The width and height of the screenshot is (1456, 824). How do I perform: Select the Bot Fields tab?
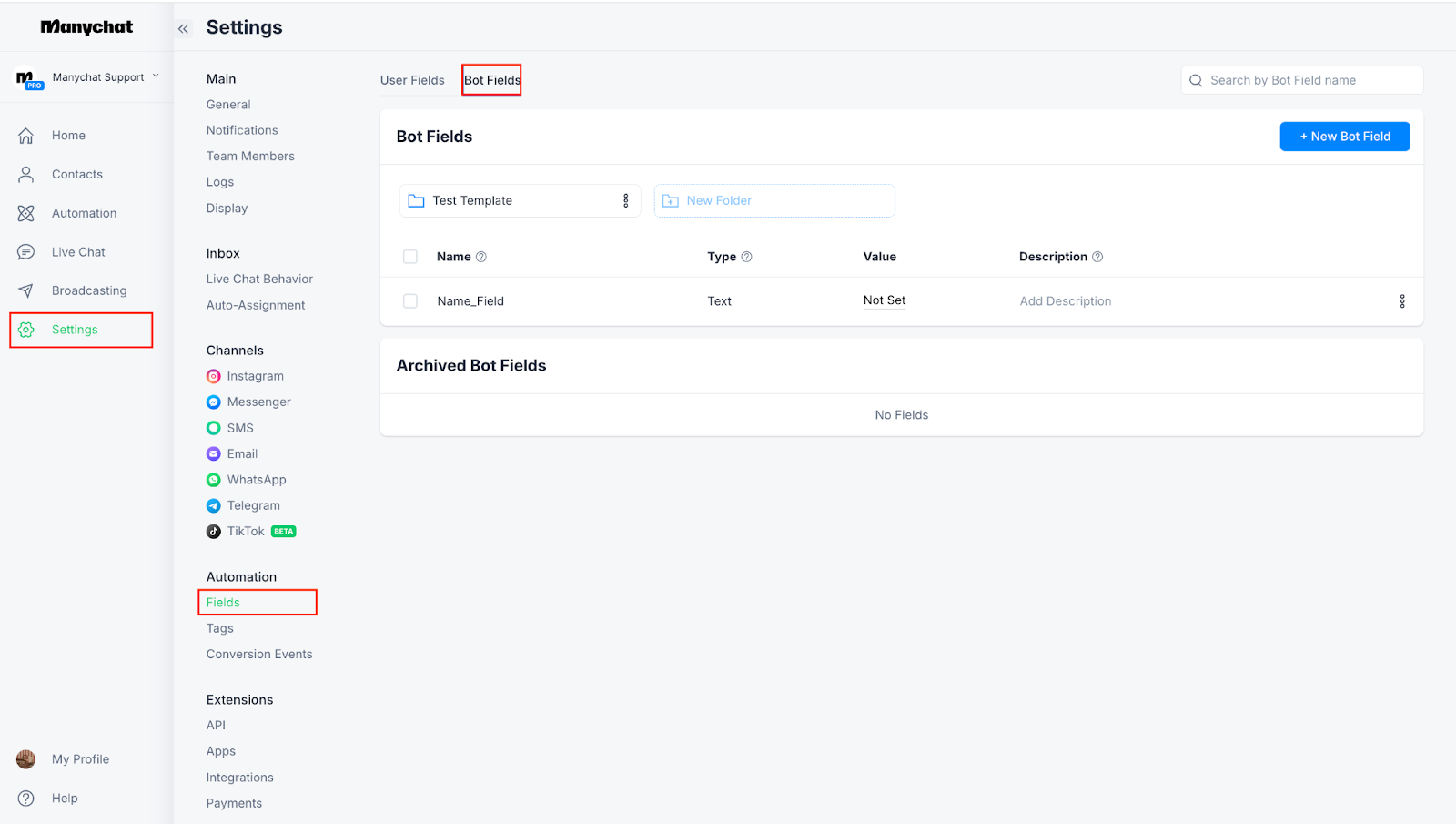(491, 80)
